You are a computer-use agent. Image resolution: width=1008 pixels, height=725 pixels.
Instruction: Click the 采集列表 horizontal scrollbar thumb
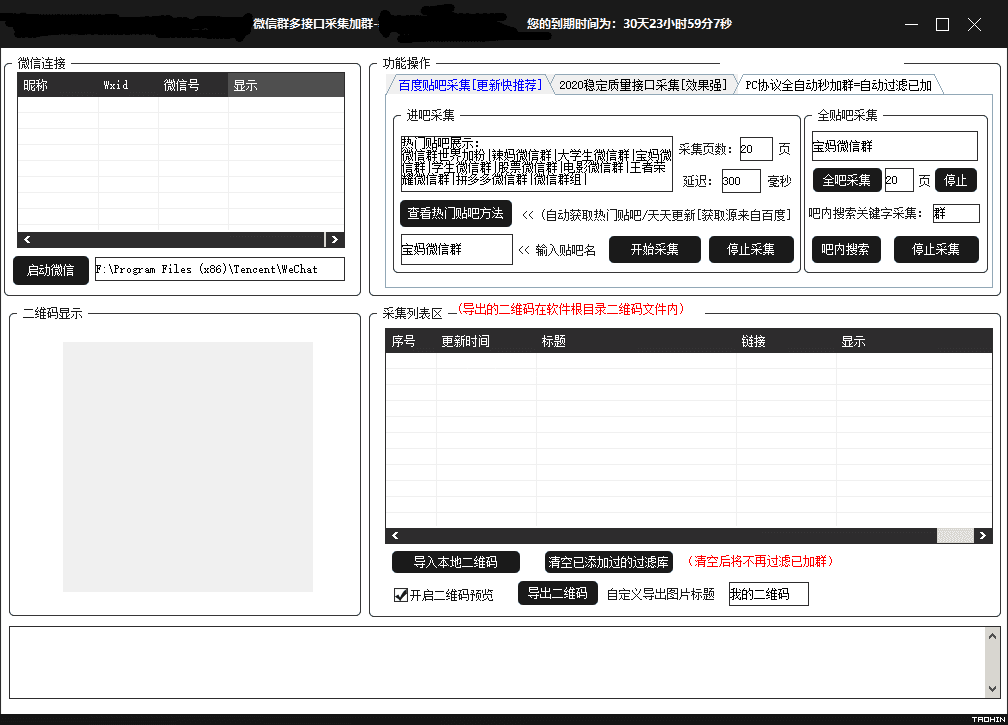pos(955,535)
